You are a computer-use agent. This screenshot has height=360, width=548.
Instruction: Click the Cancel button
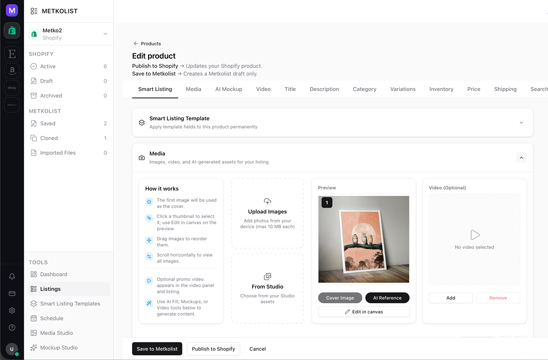click(x=258, y=349)
